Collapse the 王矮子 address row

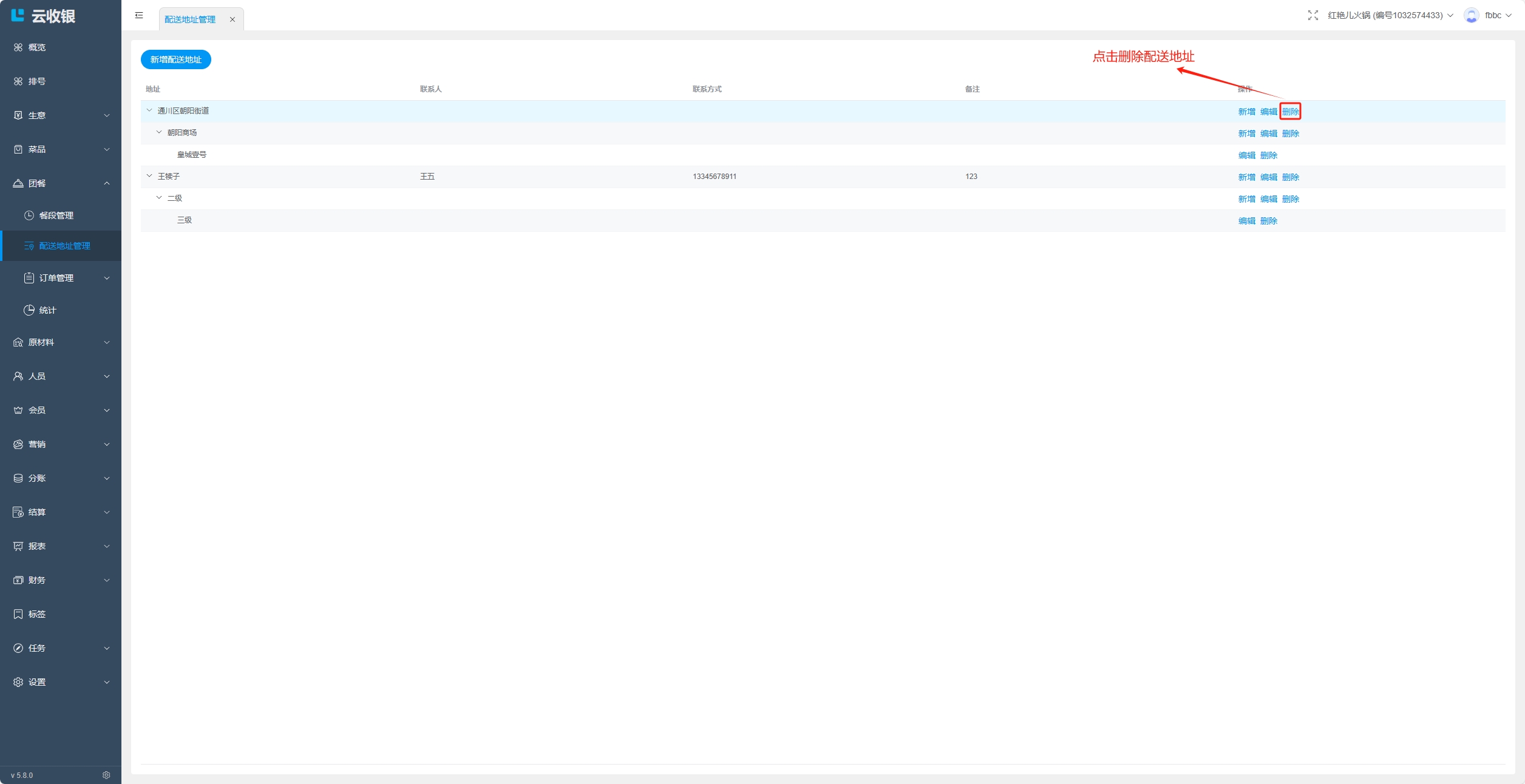point(149,176)
